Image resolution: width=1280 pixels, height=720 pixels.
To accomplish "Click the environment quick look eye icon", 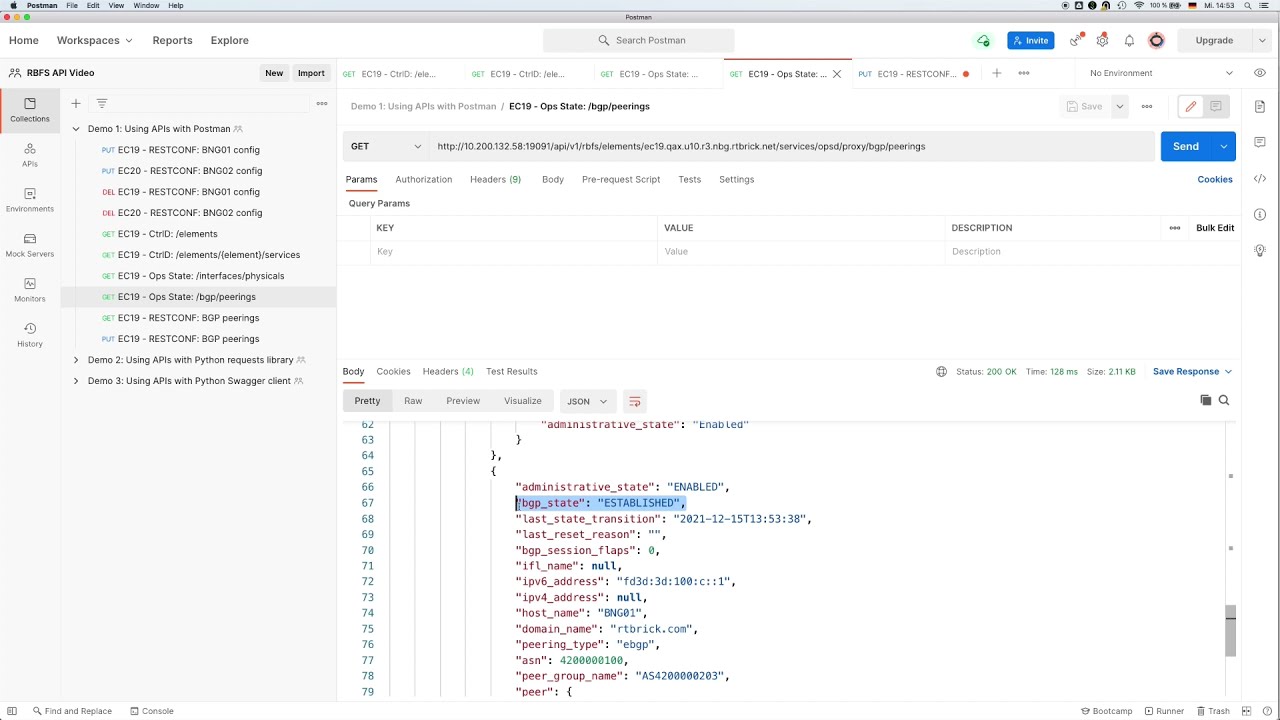I will point(1260,73).
